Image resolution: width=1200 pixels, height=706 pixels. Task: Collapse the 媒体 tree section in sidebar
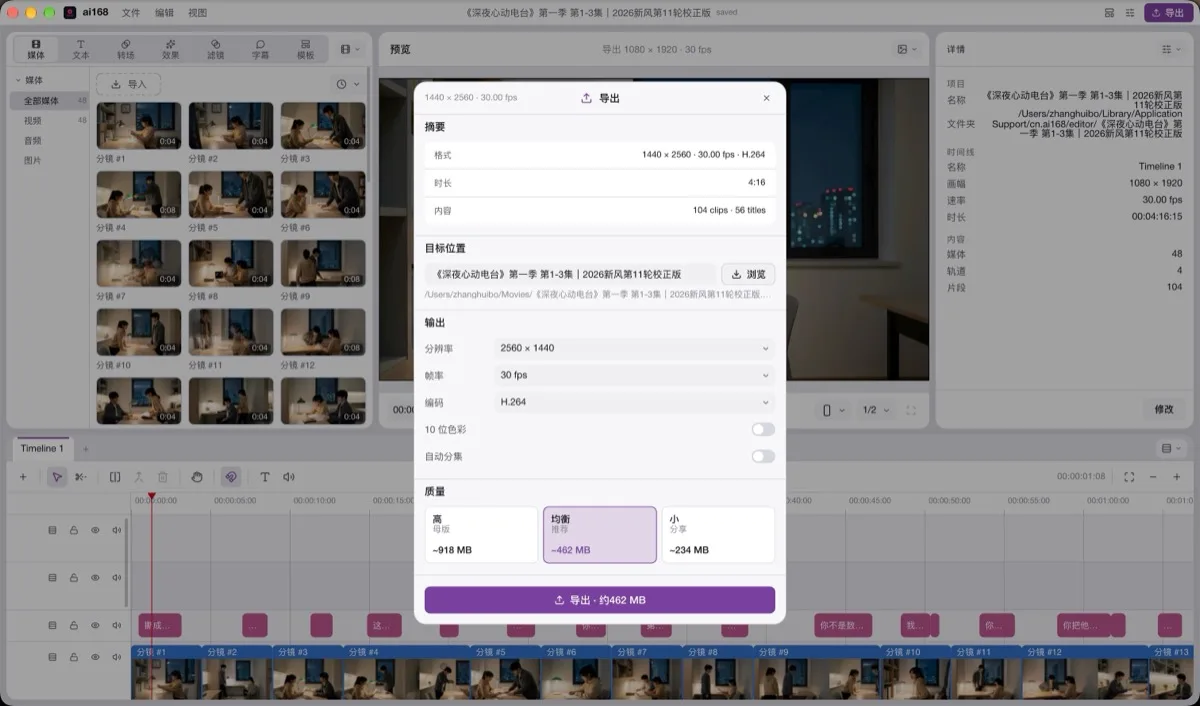click(18, 80)
